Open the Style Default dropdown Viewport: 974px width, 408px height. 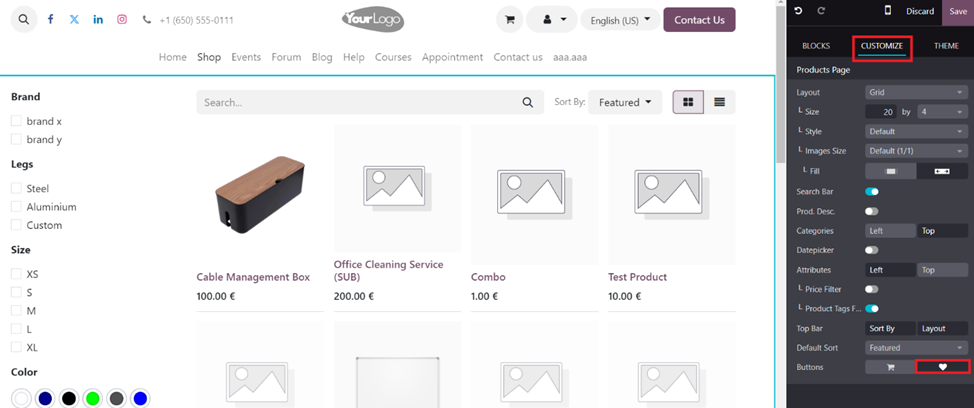tap(916, 132)
